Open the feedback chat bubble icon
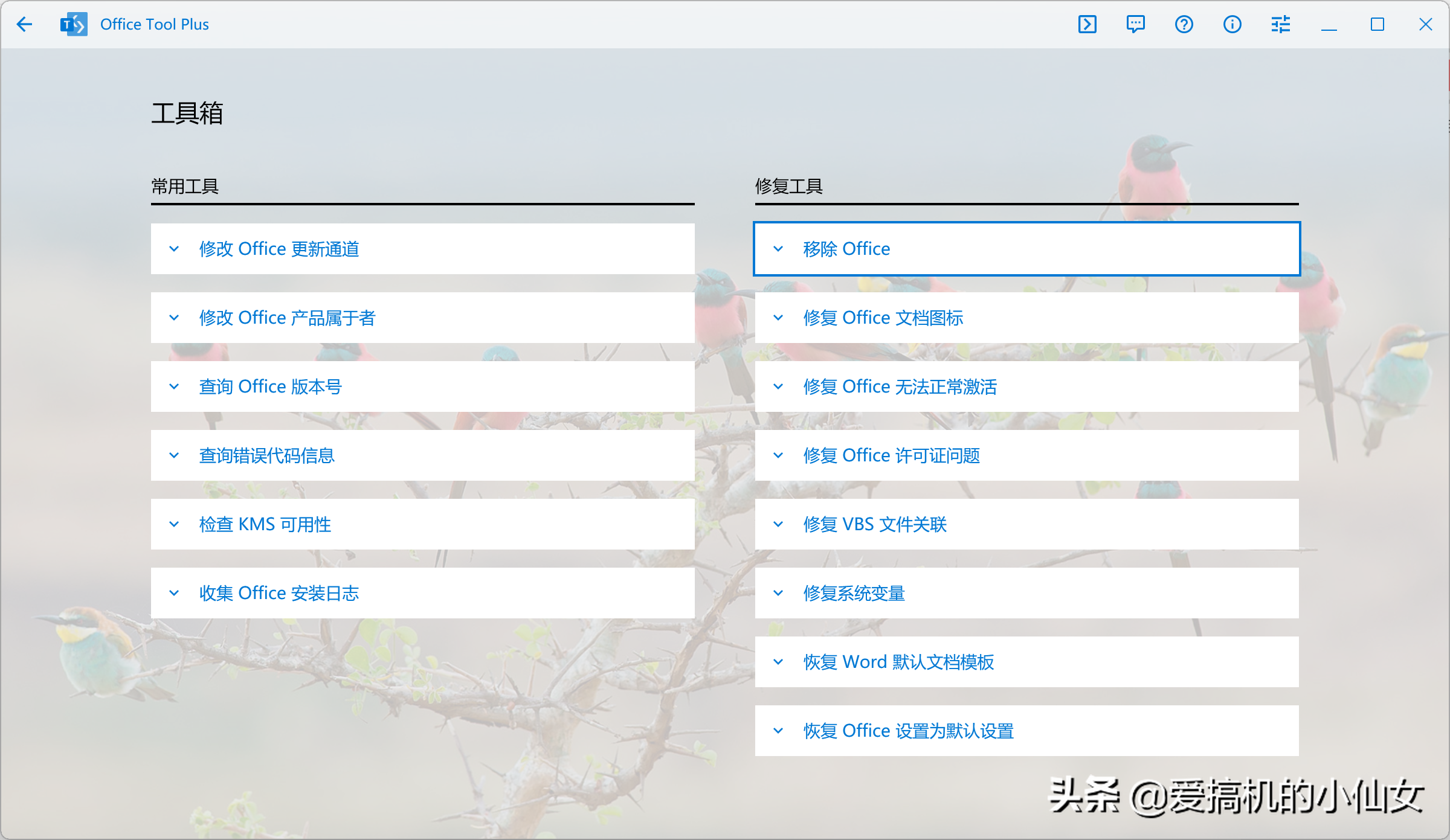Screen dimensions: 1450x840 [1136, 24]
